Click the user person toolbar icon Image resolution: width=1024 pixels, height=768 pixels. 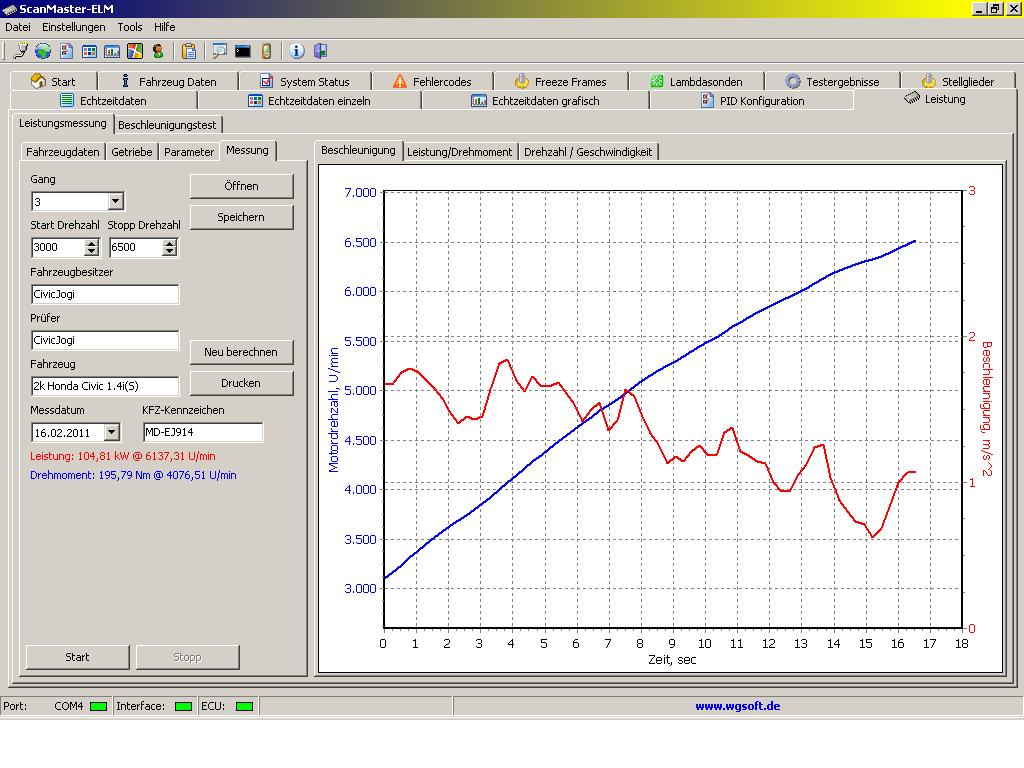(158, 51)
